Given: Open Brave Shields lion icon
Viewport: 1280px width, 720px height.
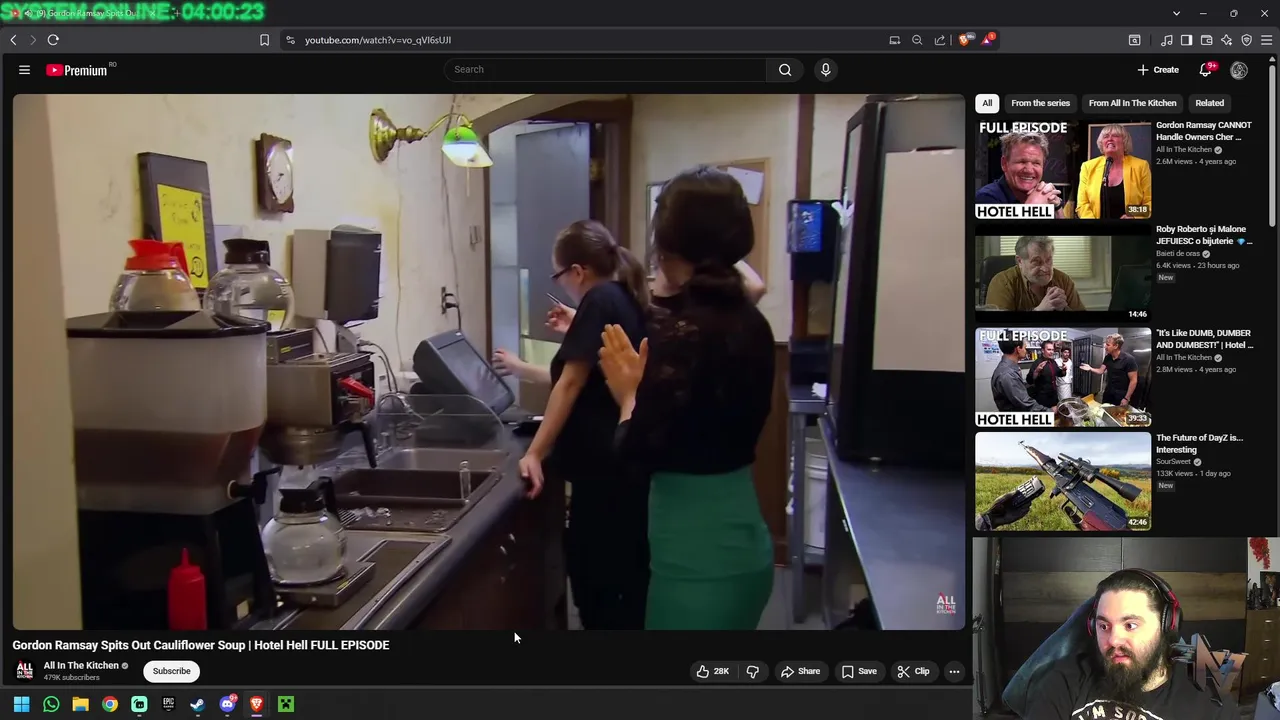Looking at the screenshot, I should 964,40.
